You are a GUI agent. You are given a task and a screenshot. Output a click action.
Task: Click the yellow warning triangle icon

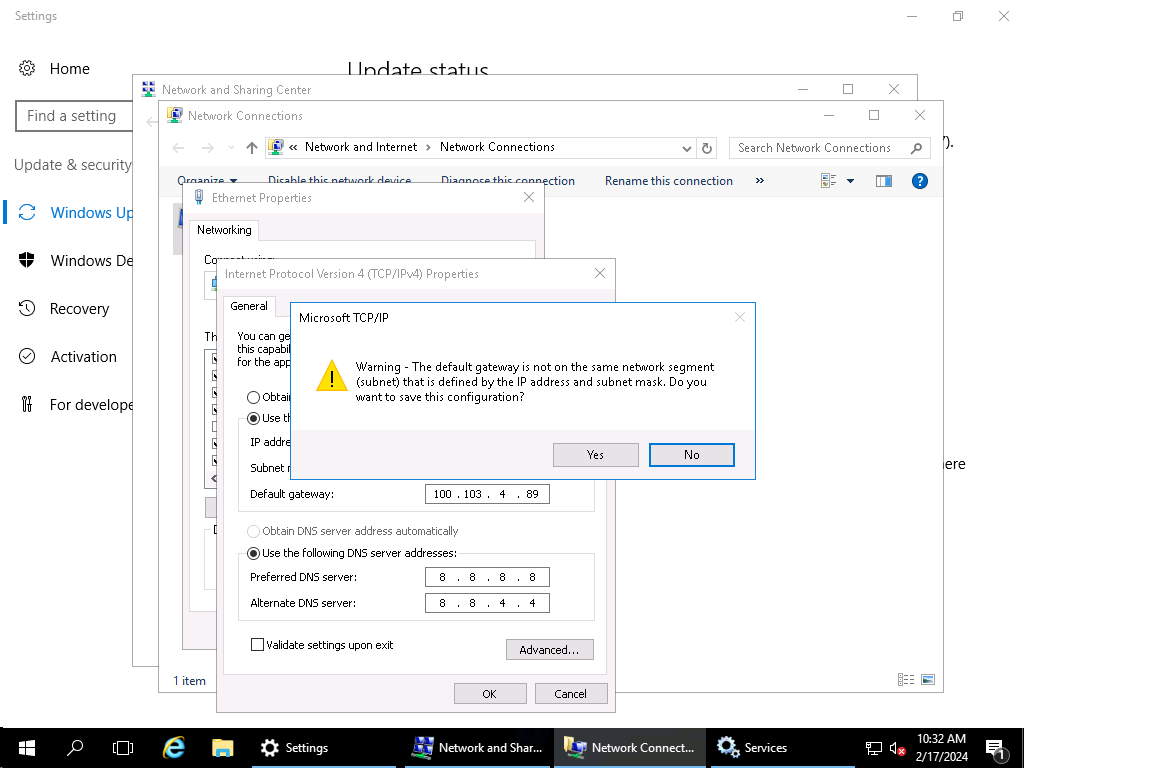pos(331,376)
